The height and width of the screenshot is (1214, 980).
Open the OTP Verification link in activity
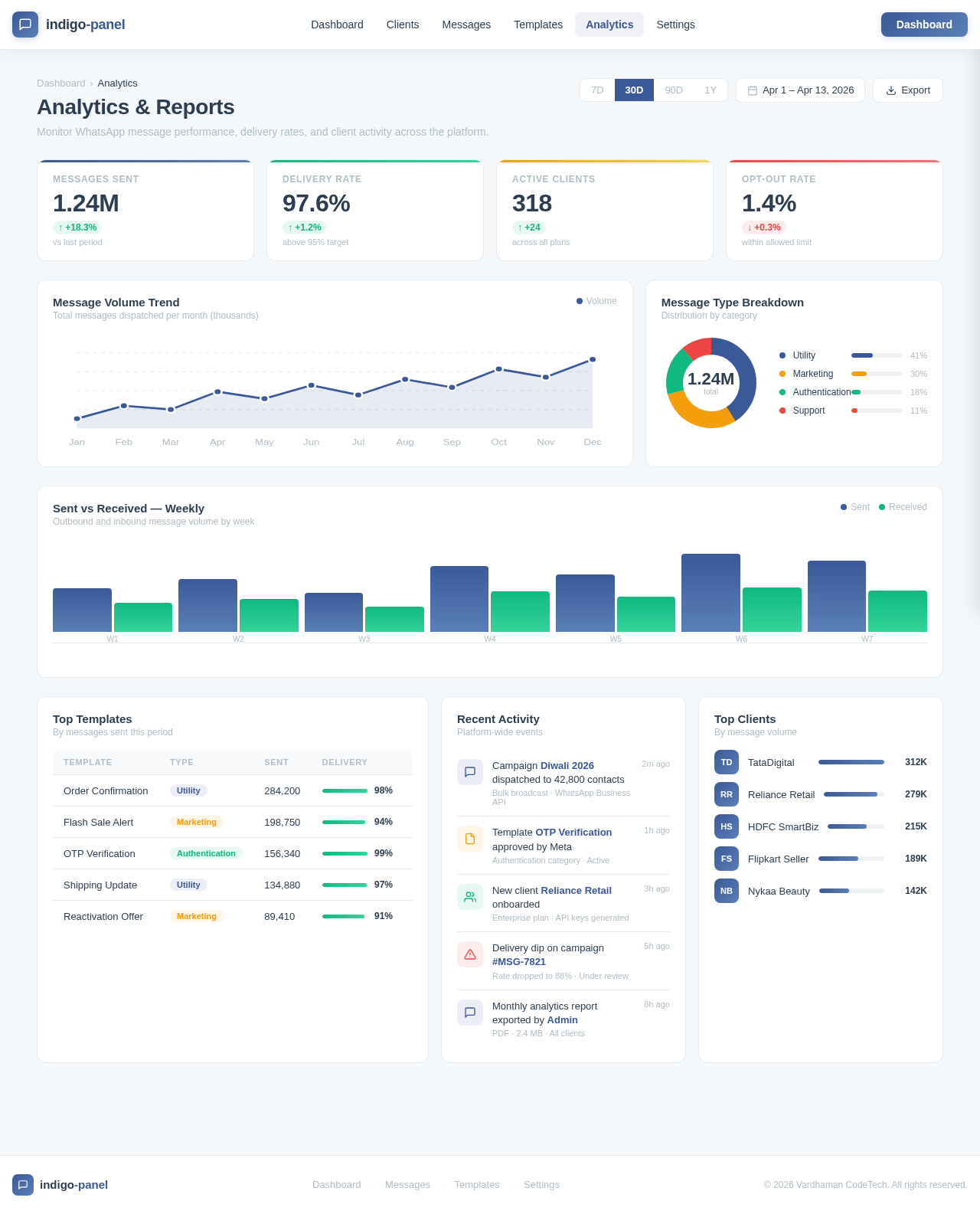[x=573, y=833]
